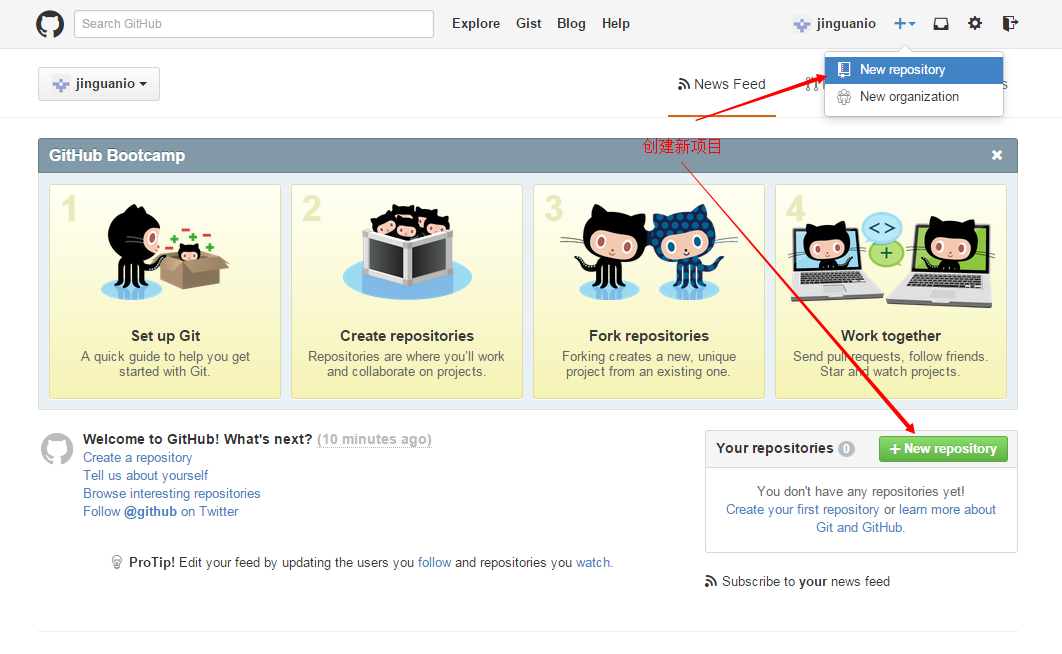Open Browse interesting repositories link
Screen dimensions: 1062x654
point(172,494)
